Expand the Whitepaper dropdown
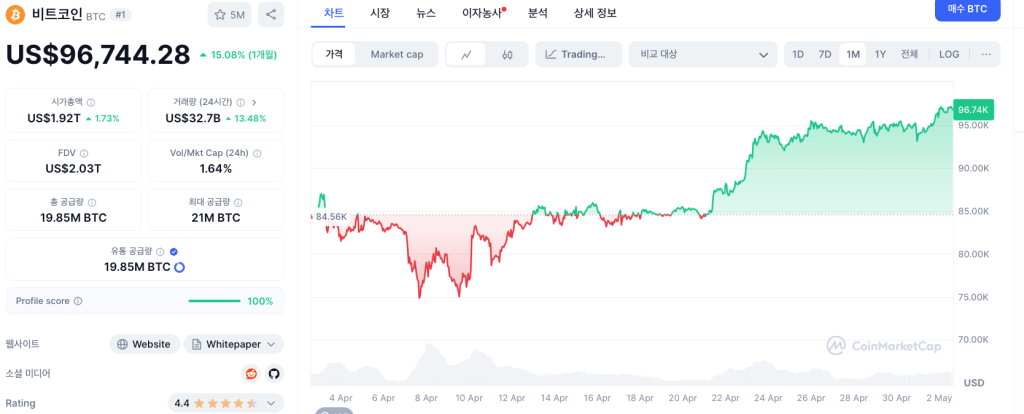The height and width of the screenshot is (414, 1024). pos(234,344)
